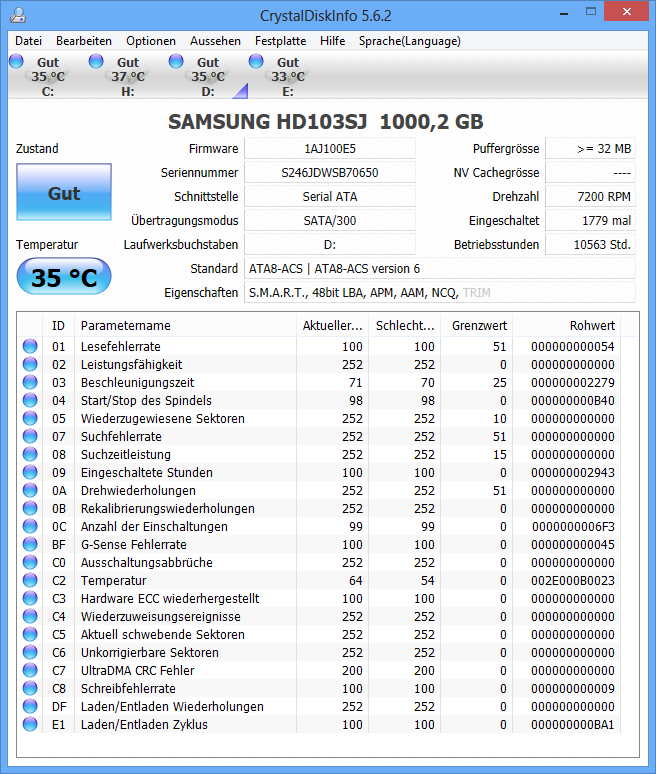656x774 pixels.
Task: Click the Rohwert column header
Action: coord(567,325)
